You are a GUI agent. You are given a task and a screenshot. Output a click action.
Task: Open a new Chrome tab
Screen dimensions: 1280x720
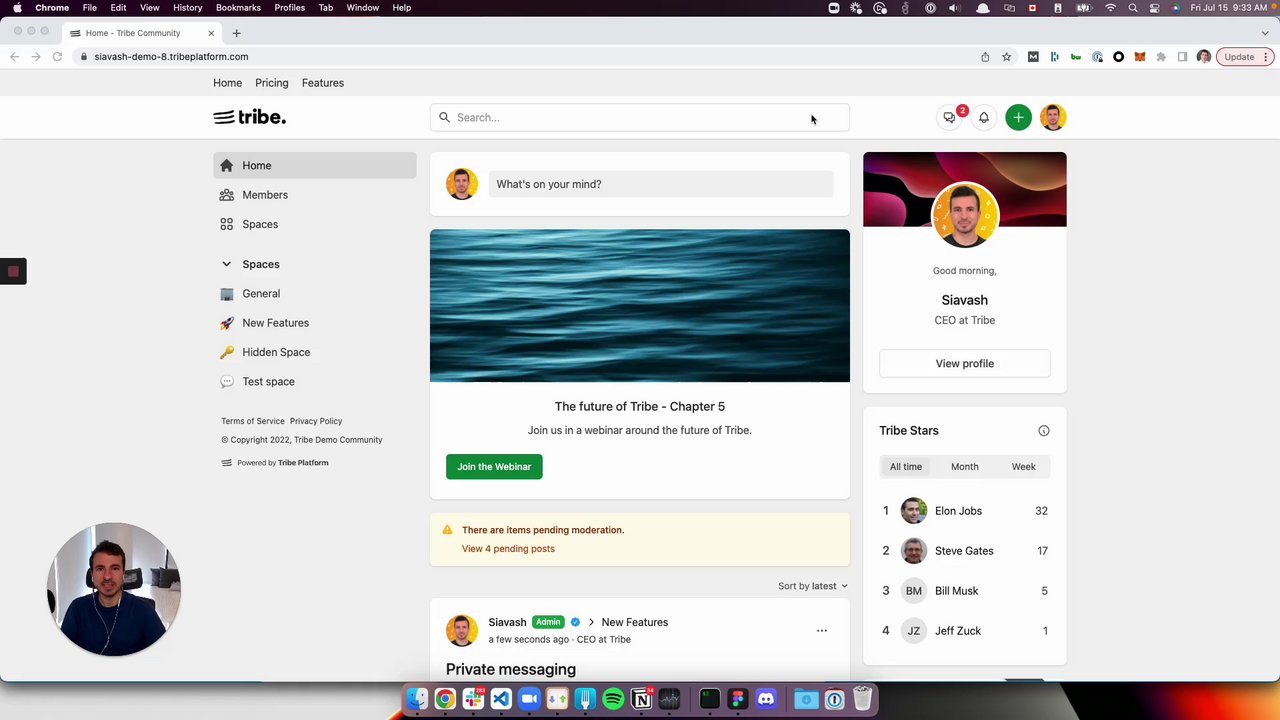(x=236, y=33)
